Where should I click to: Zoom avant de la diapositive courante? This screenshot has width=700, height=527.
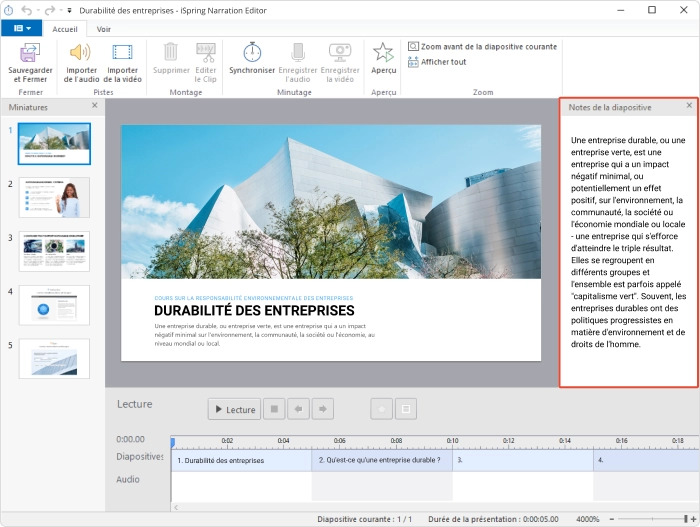(483, 46)
